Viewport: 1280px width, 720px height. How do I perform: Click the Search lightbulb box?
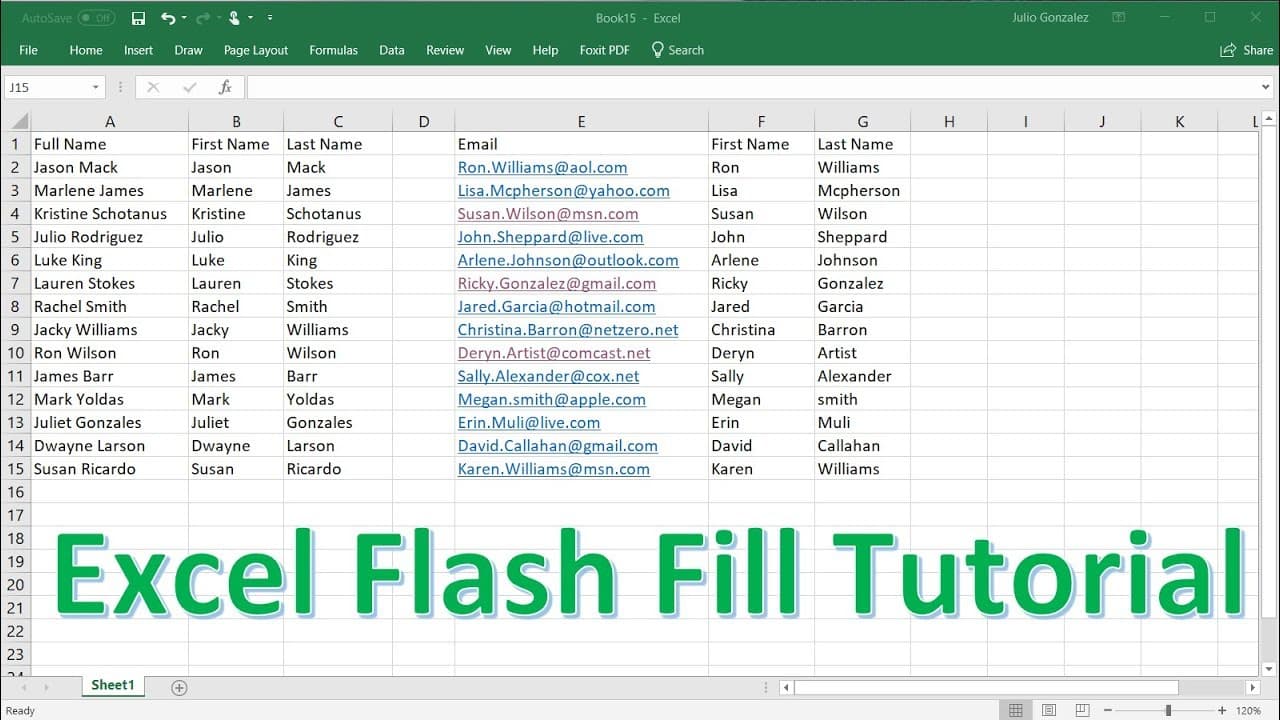(x=678, y=50)
